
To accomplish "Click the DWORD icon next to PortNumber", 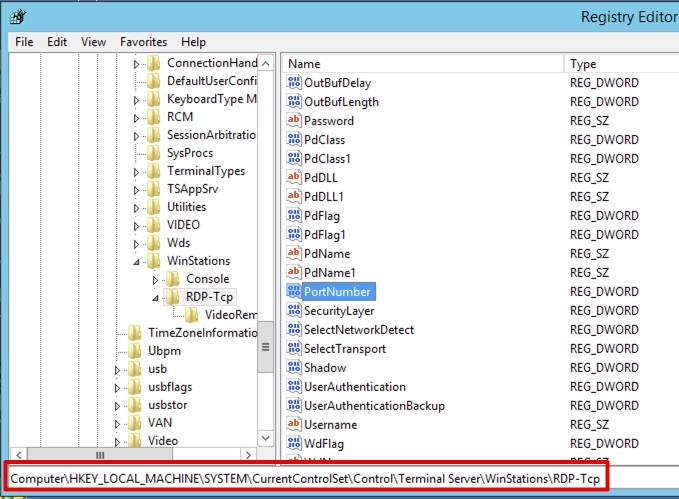I will pyautogui.click(x=294, y=292).
